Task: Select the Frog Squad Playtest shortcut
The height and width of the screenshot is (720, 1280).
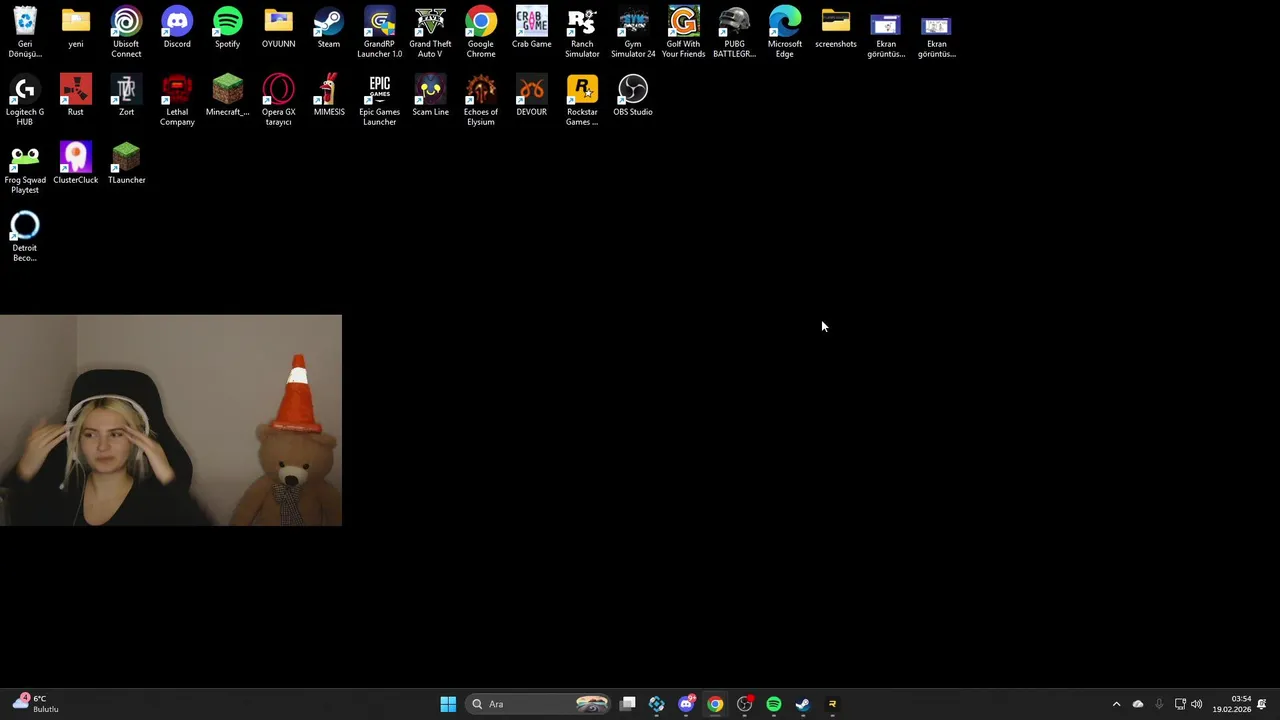Action: (x=25, y=168)
